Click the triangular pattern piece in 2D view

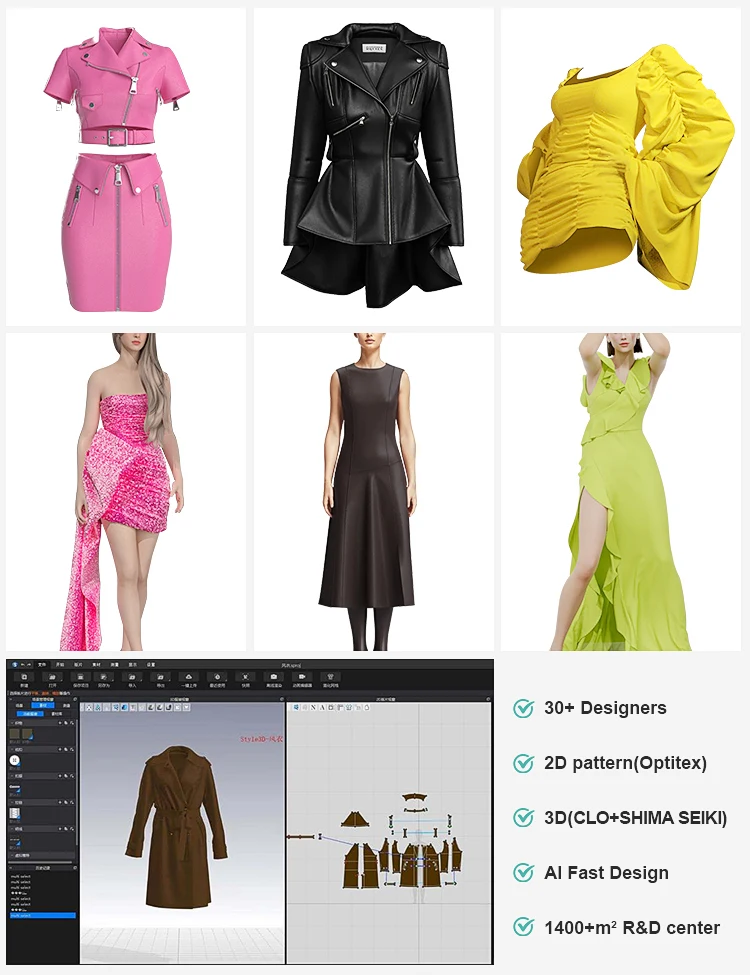tap(354, 820)
